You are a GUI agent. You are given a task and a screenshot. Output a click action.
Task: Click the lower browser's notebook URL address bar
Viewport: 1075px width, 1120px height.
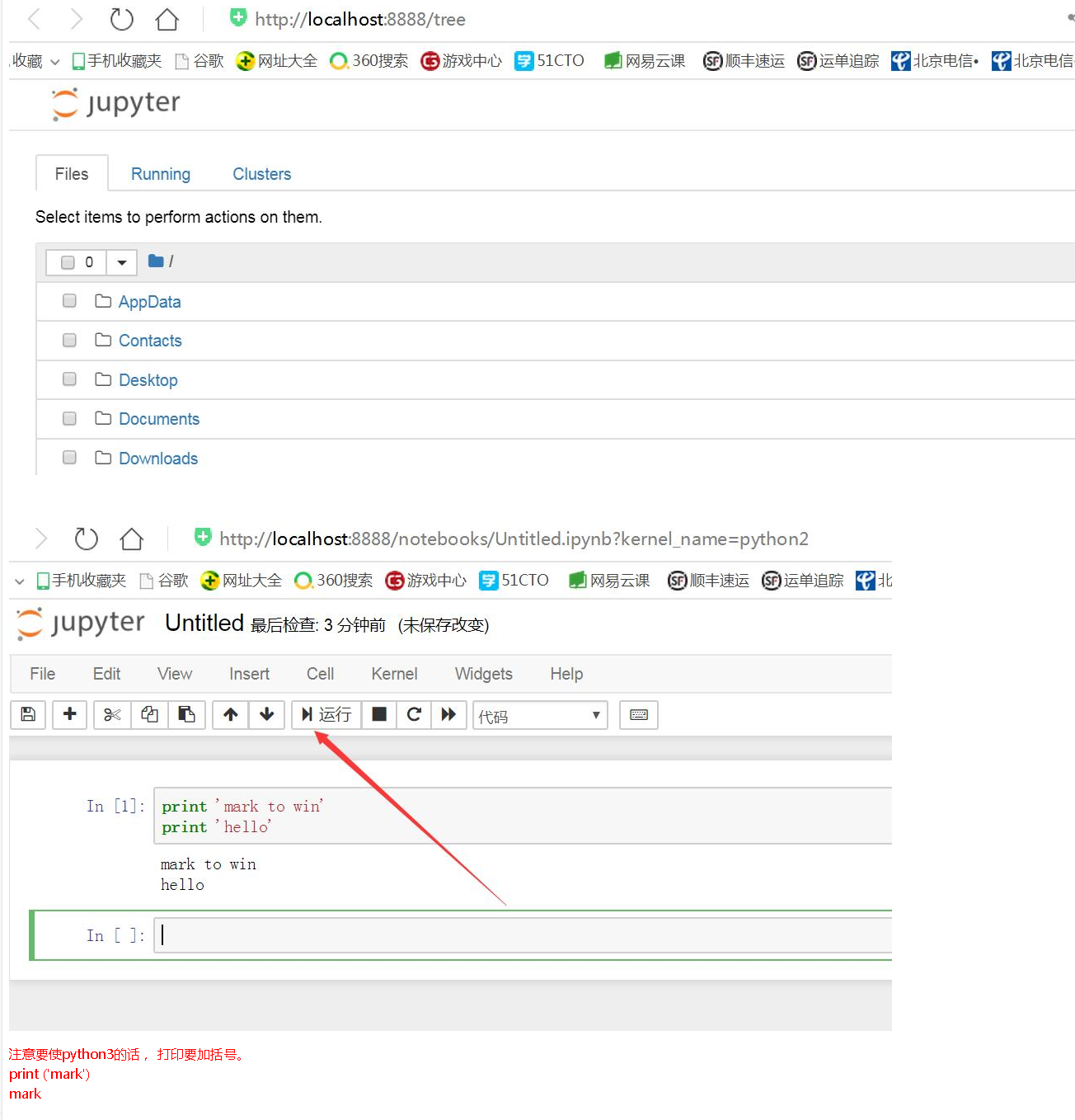coord(514,539)
